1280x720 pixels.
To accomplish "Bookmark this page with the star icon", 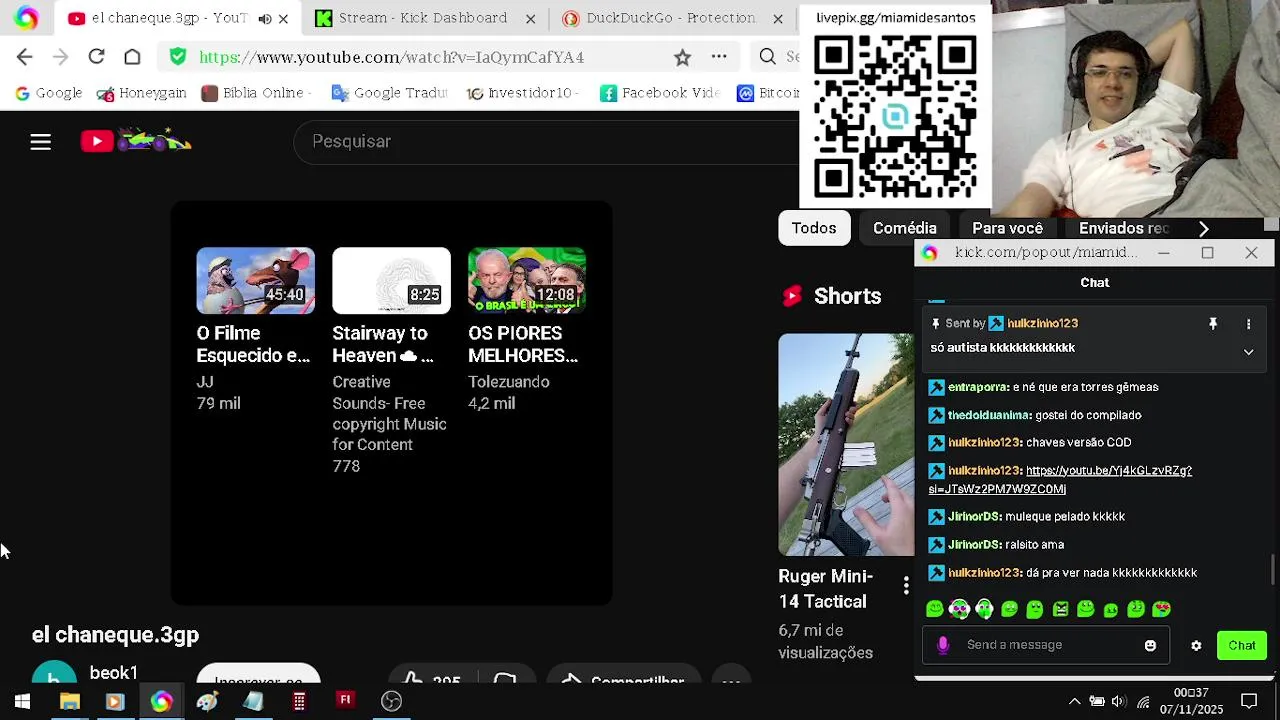I will (x=682, y=57).
